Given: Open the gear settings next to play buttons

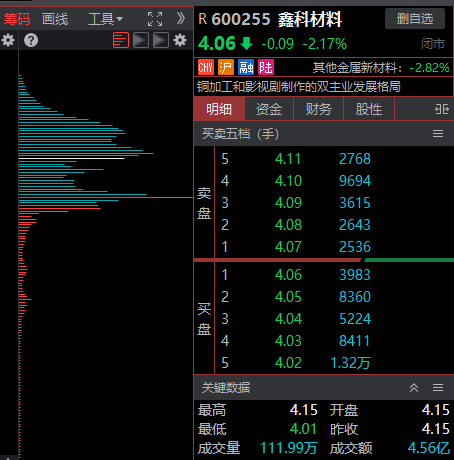Looking at the screenshot, I should click(x=180, y=40).
